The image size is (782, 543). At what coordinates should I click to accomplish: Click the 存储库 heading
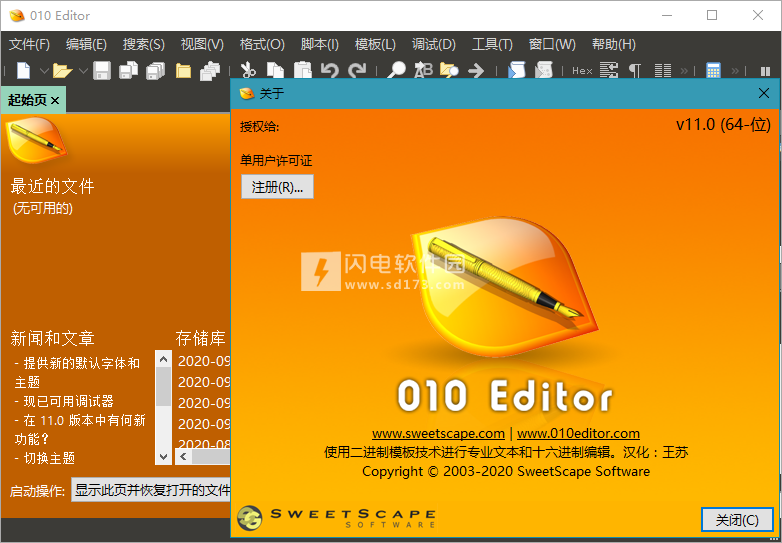click(x=200, y=339)
